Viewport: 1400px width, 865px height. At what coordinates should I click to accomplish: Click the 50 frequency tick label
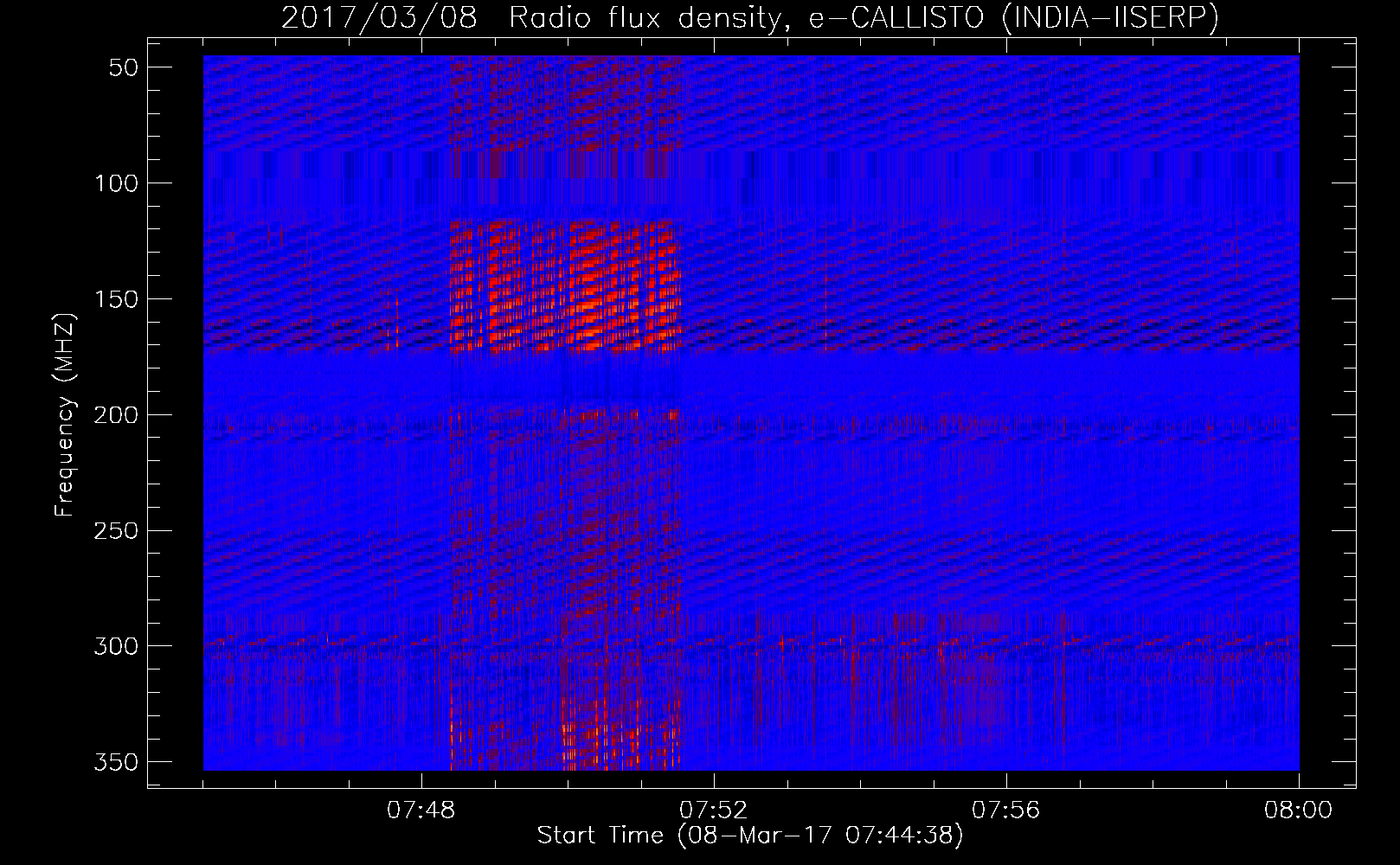124,67
